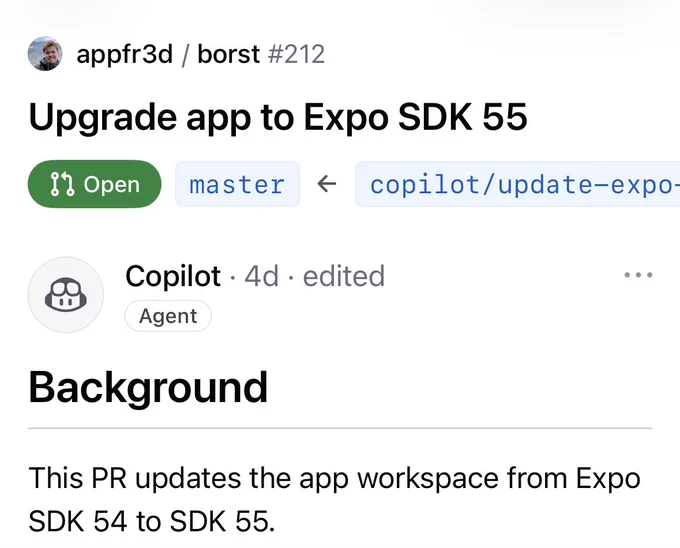Open appfr3d user avatar
Image resolution: width=680 pixels, height=548 pixels.
pyautogui.click(x=45, y=54)
